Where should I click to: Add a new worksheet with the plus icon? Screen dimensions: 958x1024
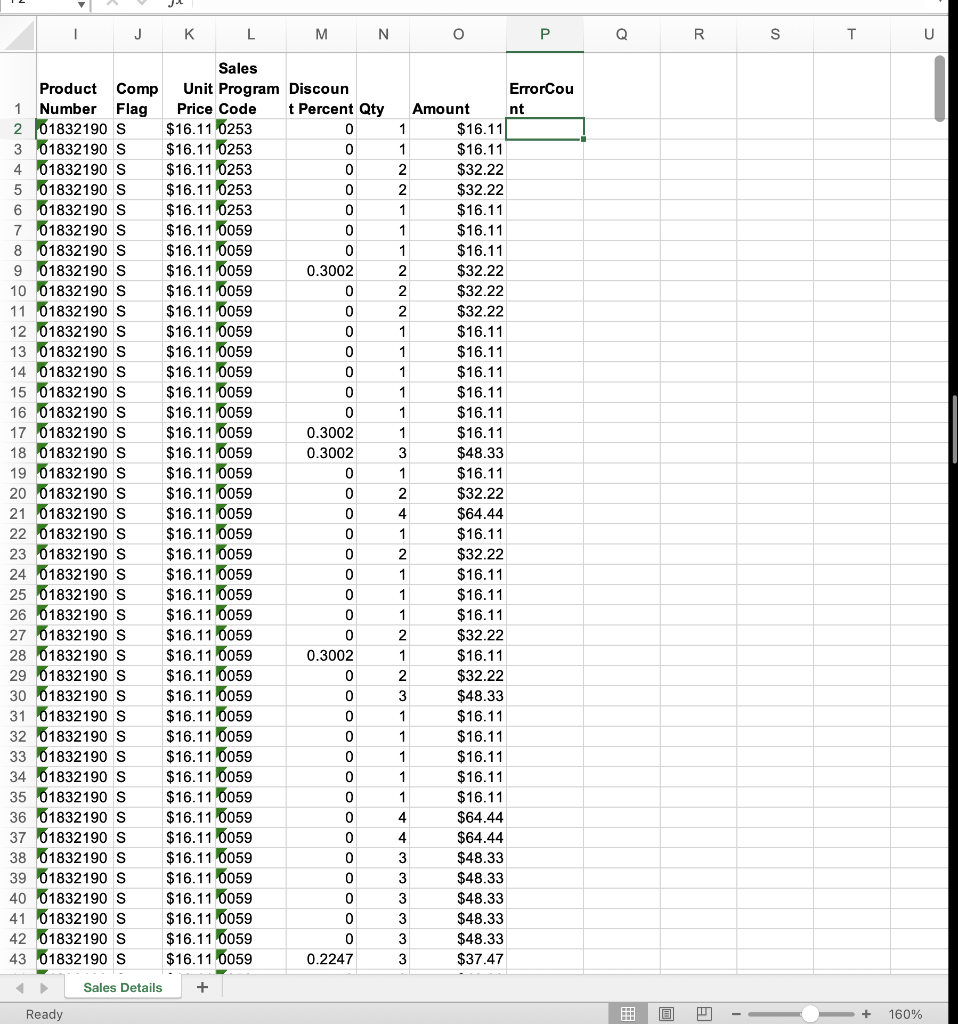pyautogui.click(x=201, y=987)
